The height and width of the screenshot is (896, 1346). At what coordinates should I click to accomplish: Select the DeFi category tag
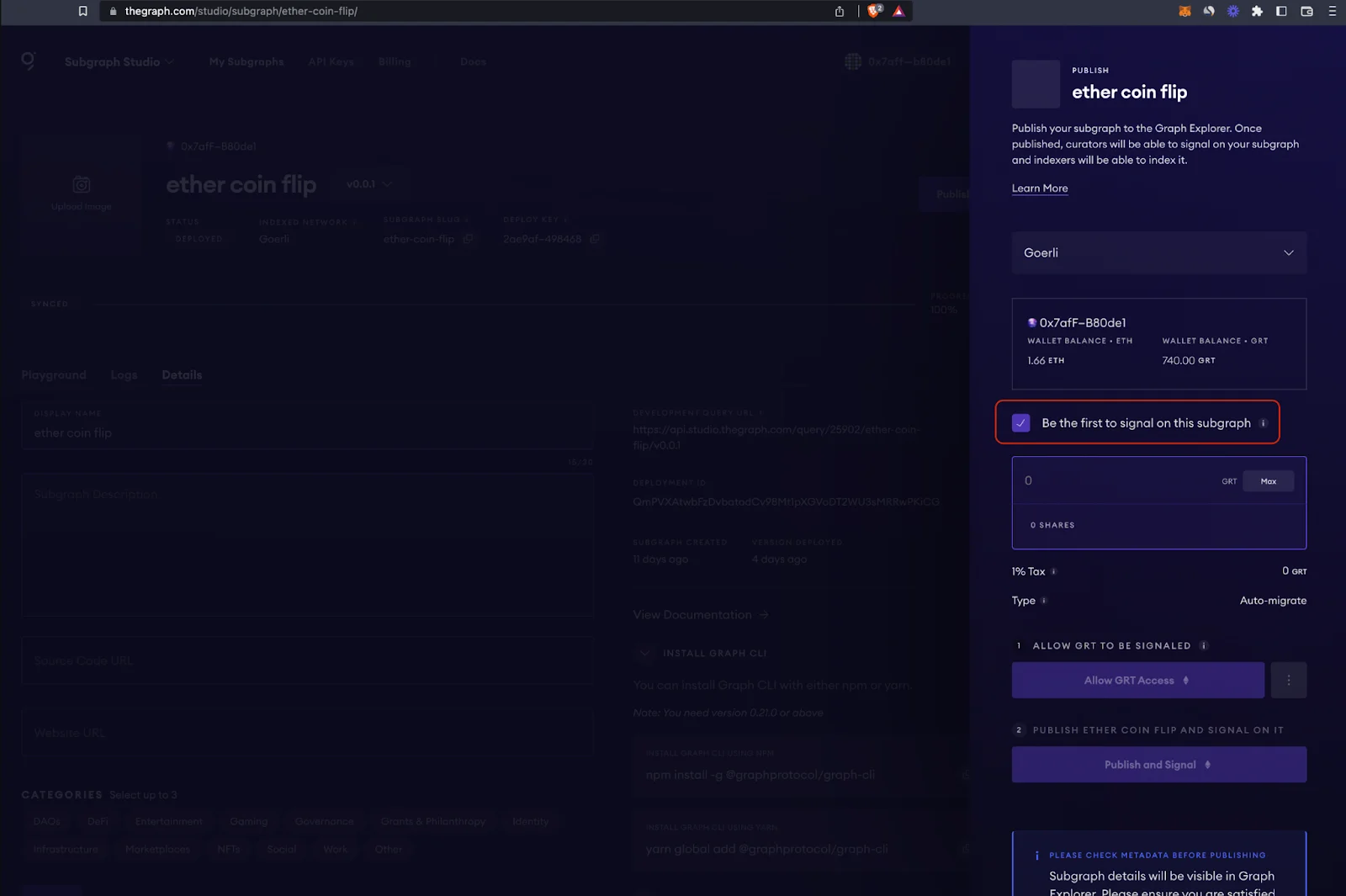point(98,821)
